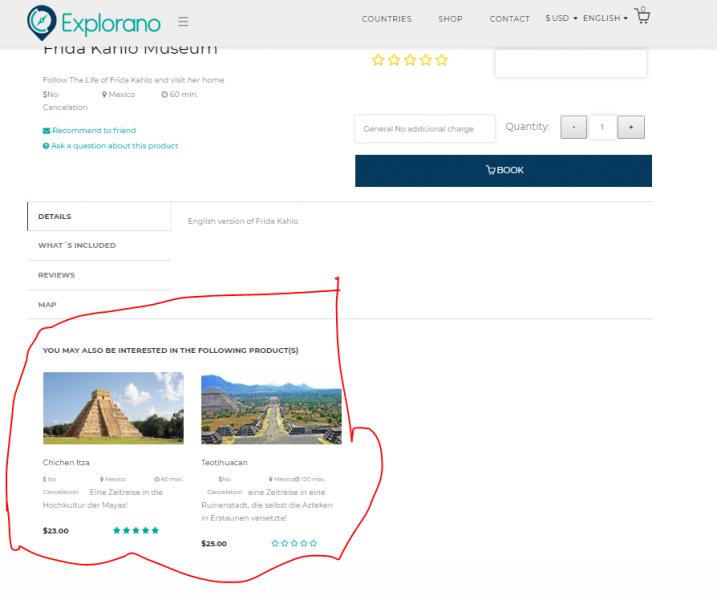Open the Reviews tab
The width and height of the screenshot is (717, 600).
(57, 275)
